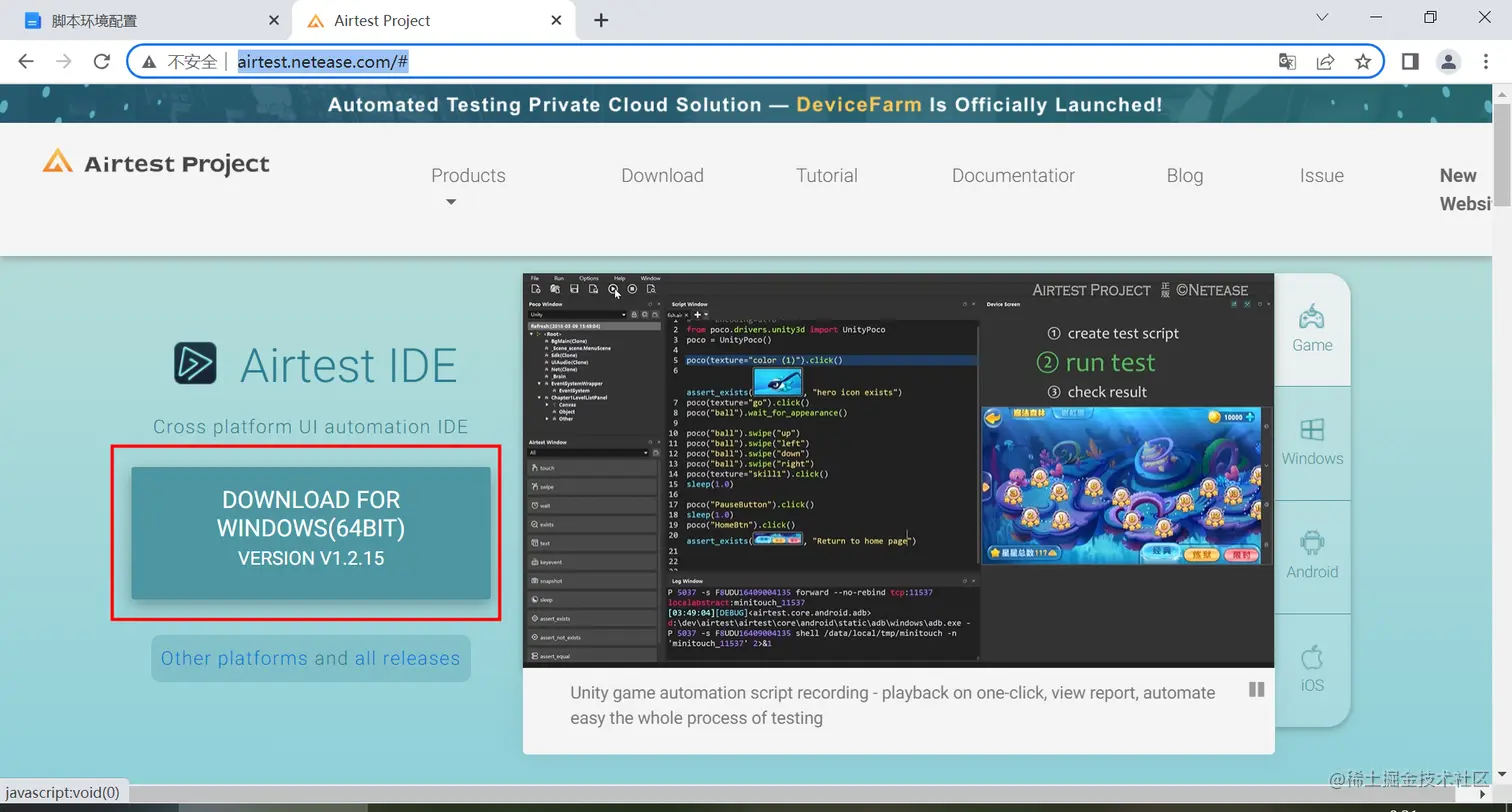Click the not-secure warning icon in address bar
Screen dimensions: 1512x812
pos(149,62)
